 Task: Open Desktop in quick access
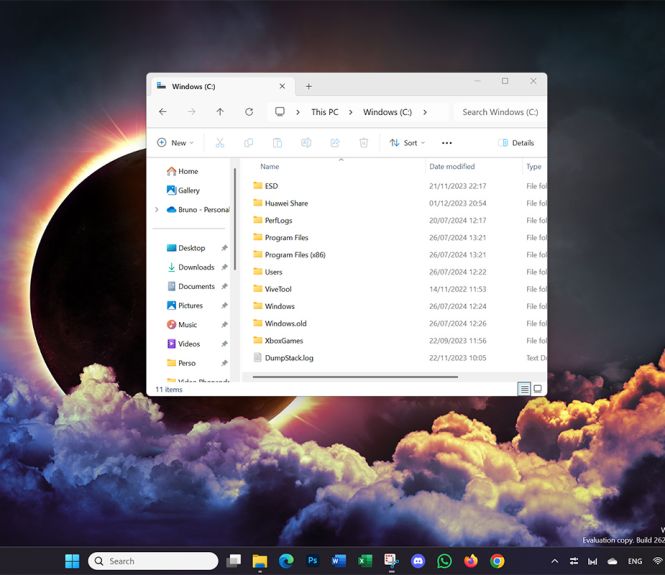click(186, 248)
